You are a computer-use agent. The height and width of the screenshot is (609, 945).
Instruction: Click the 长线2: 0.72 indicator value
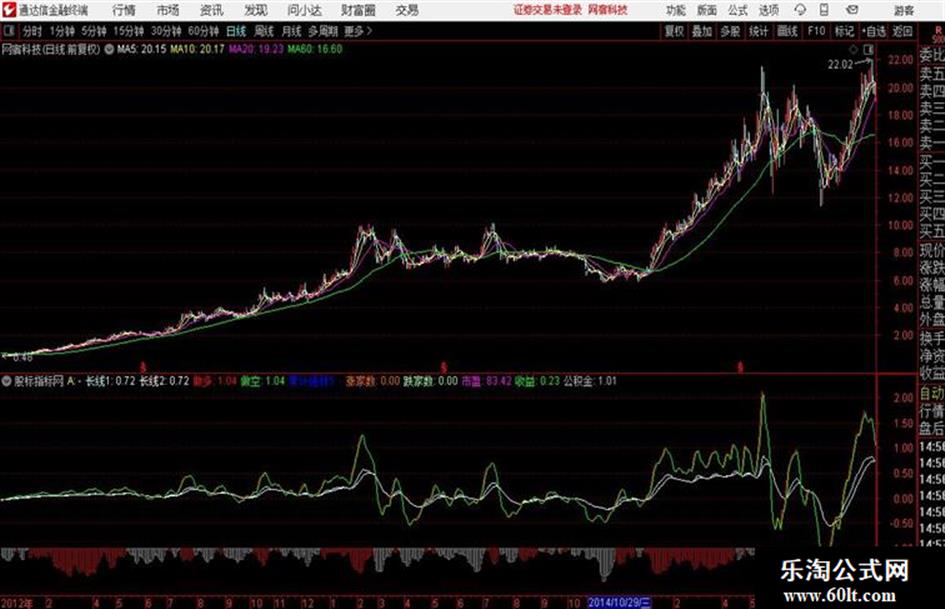point(165,381)
